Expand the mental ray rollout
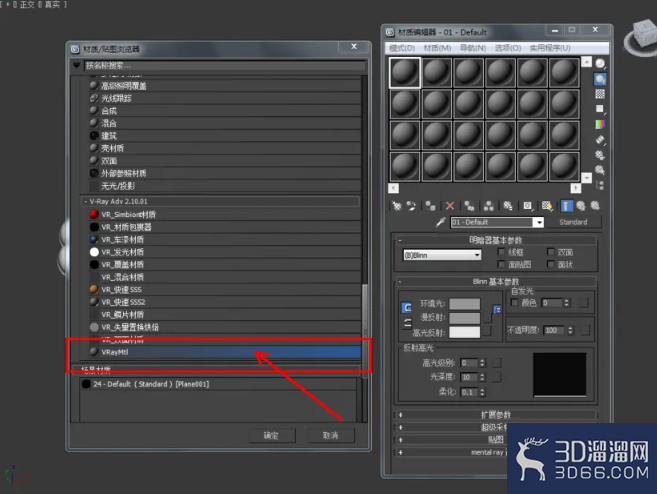The image size is (657, 494). [451, 452]
